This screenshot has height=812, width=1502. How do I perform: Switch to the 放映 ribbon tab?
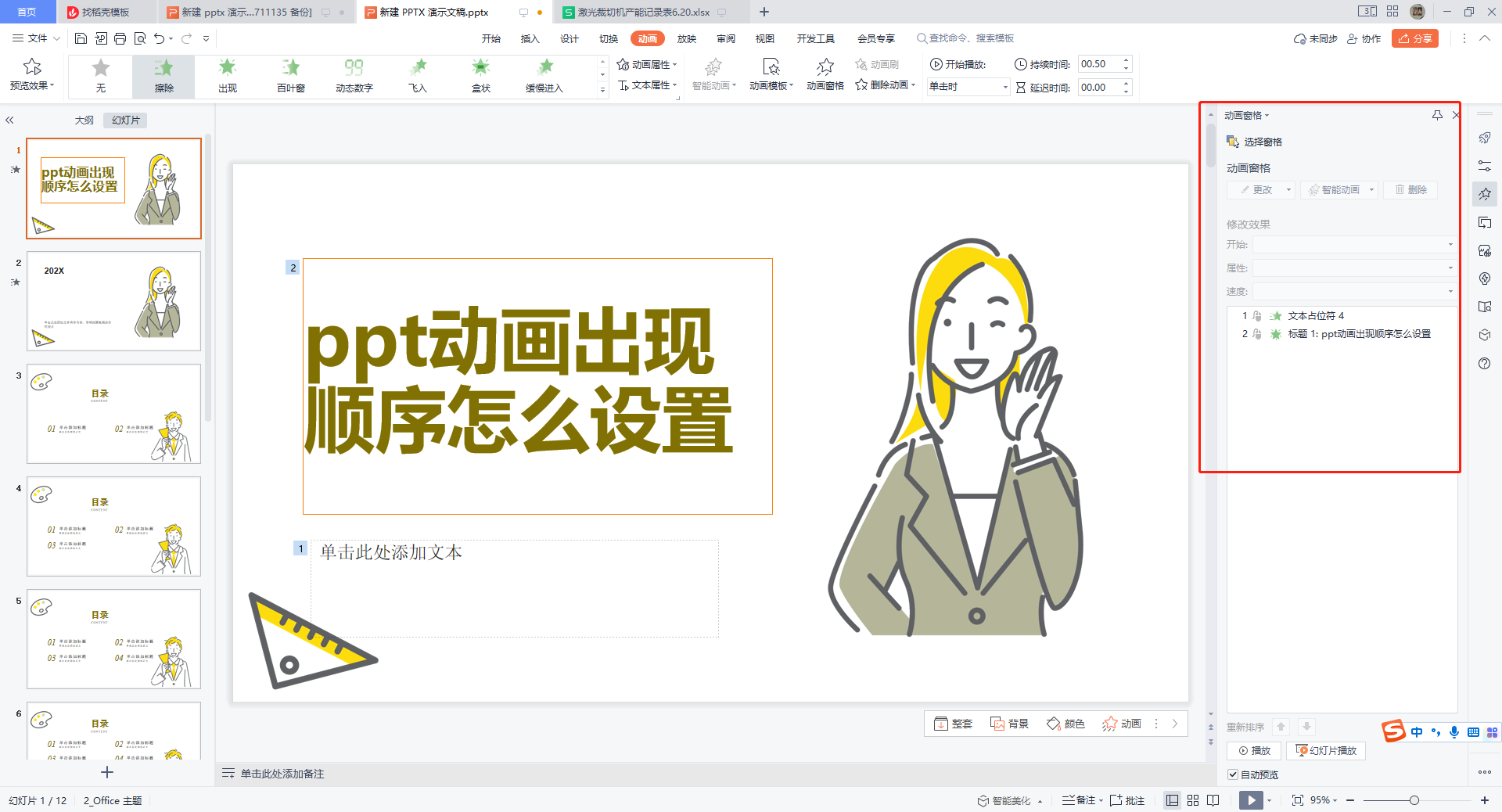[x=687, y=38]
